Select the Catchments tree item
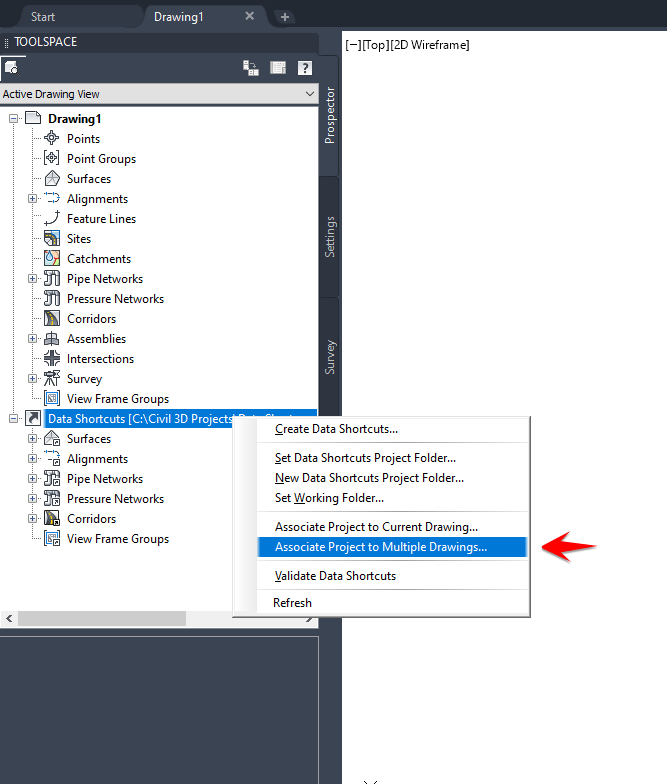667x784 pixels. tap(99, 258)
